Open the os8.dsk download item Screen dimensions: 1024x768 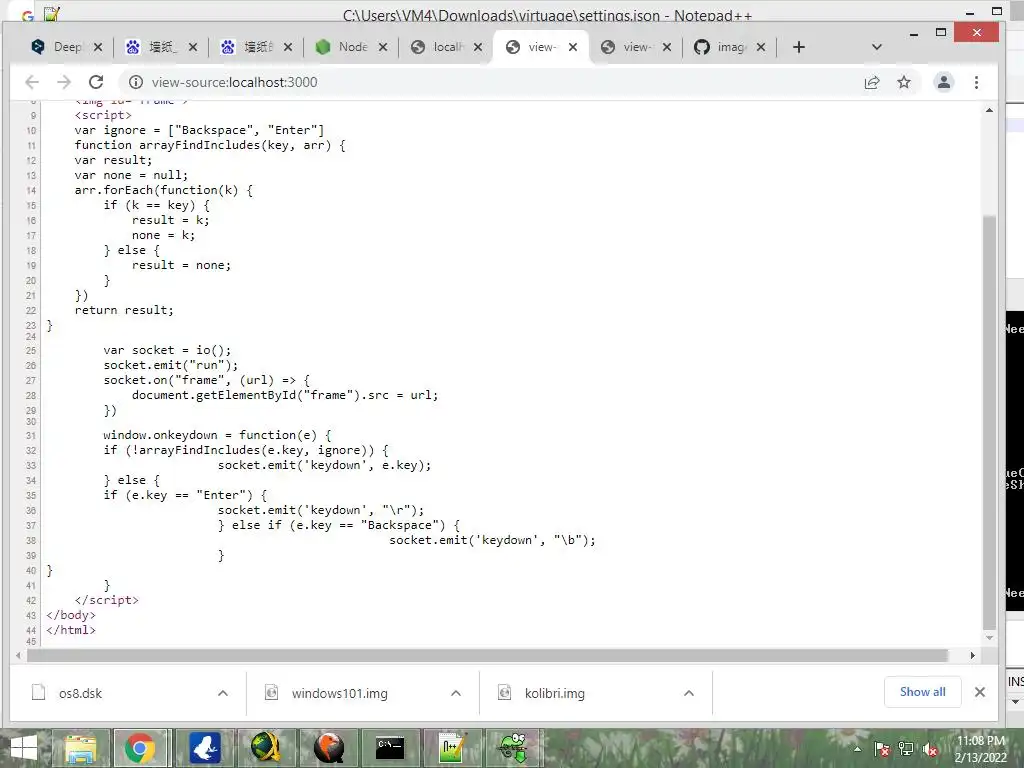[80, 694]
